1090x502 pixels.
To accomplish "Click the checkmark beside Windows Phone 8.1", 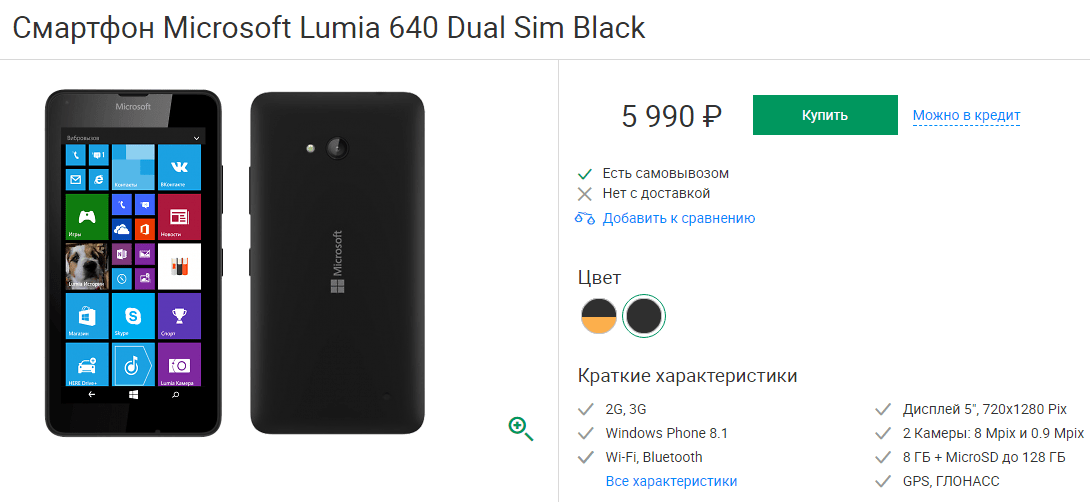I will pos(585,433).
